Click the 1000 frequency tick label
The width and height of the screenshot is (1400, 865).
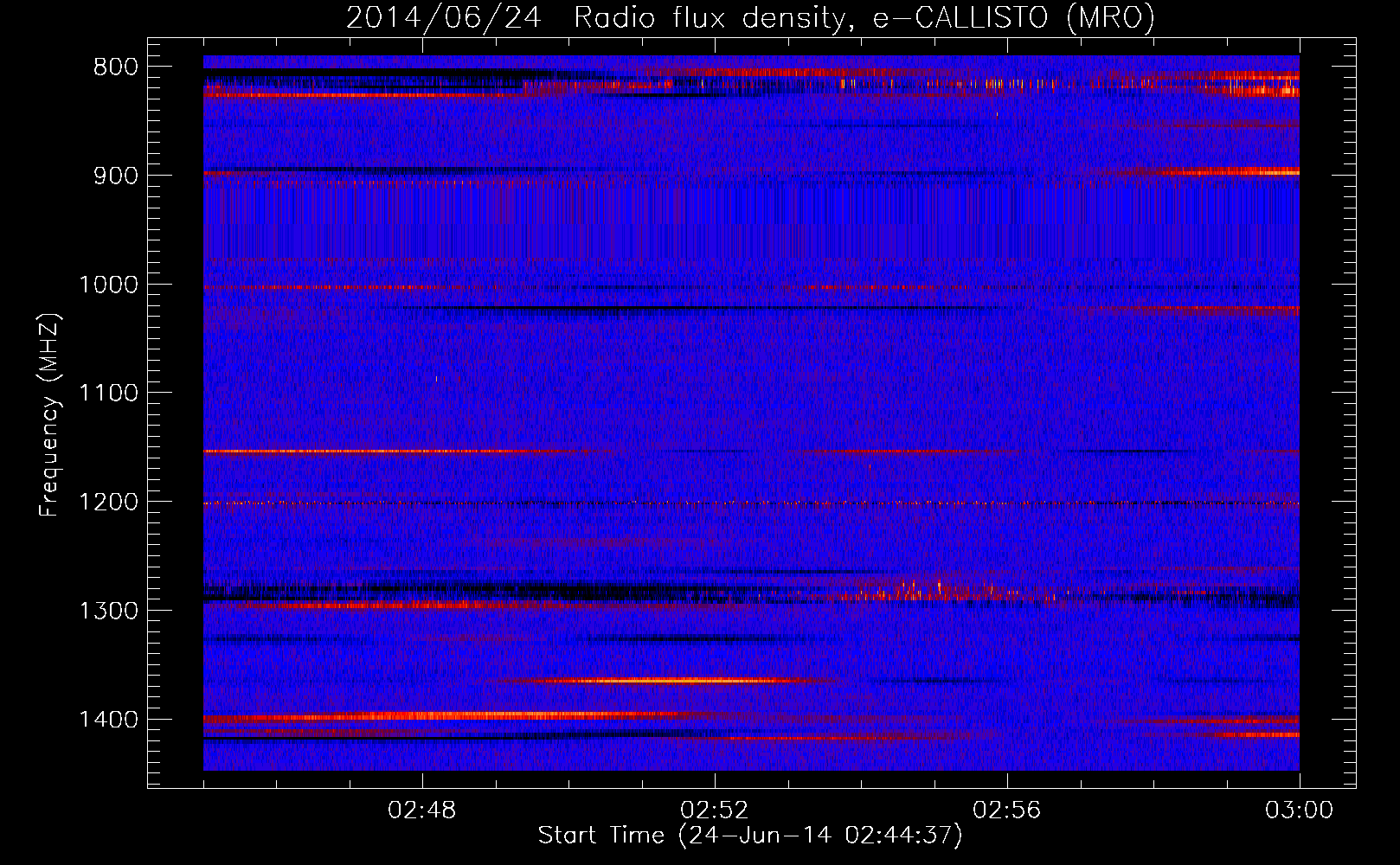108,285
